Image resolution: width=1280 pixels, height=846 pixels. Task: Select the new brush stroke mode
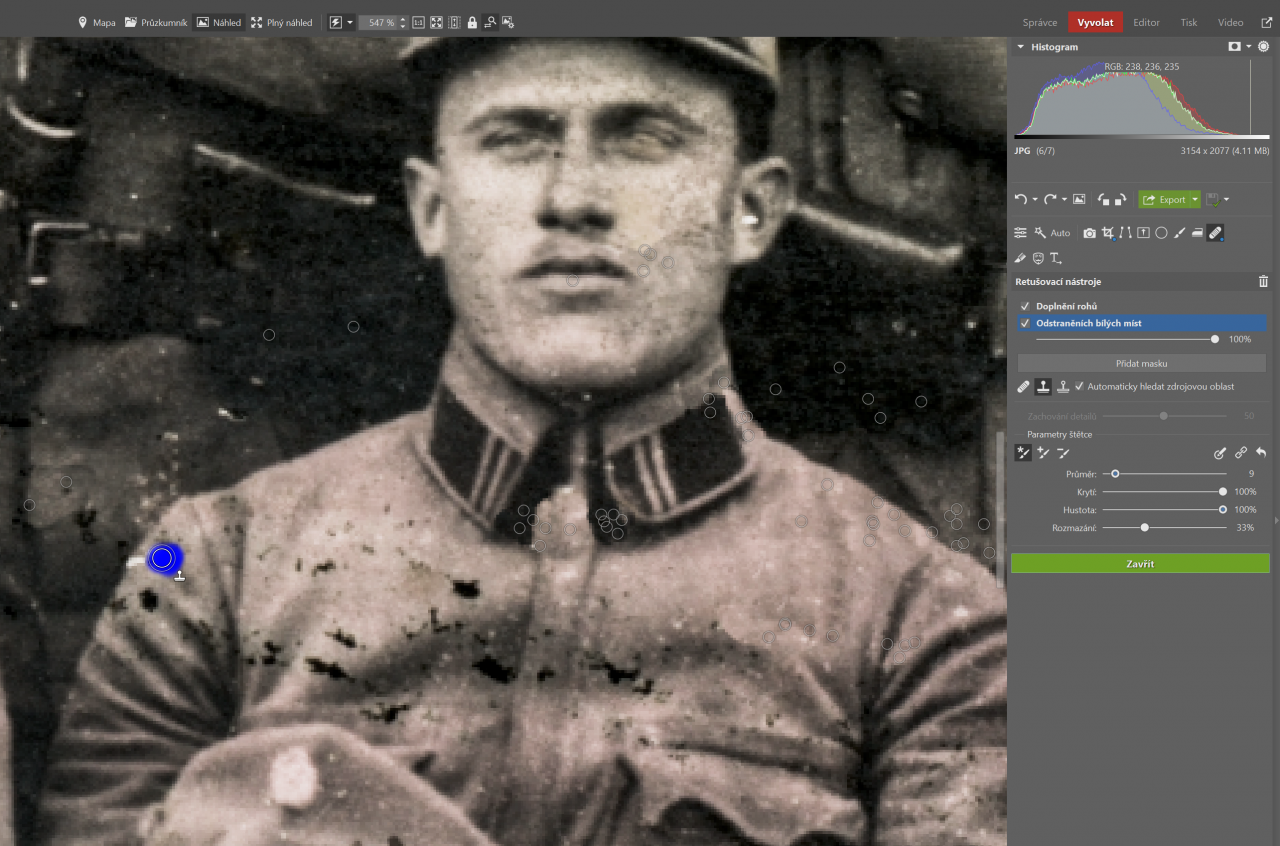[x=1023, y=453]
